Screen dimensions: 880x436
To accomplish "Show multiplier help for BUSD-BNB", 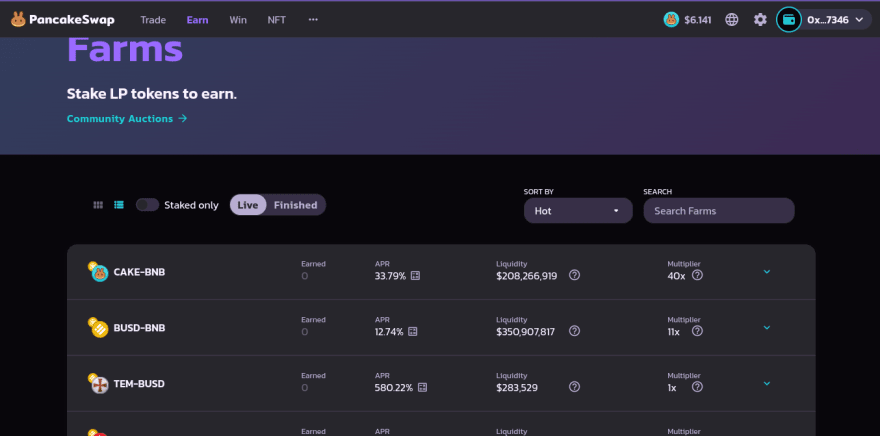I will [x=697, y=331].
